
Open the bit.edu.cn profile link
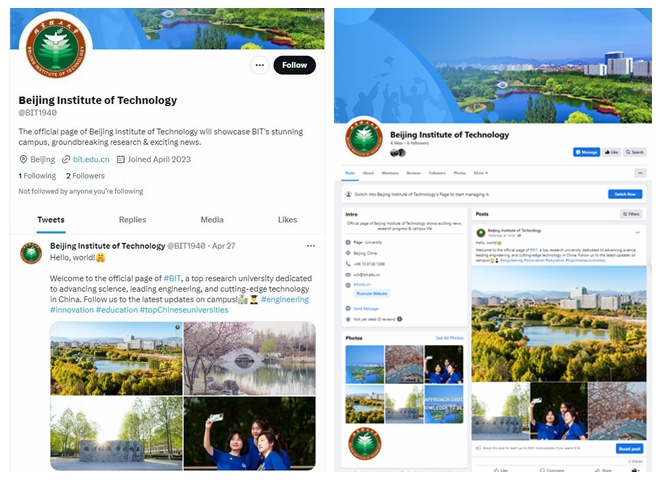point(91,160)
